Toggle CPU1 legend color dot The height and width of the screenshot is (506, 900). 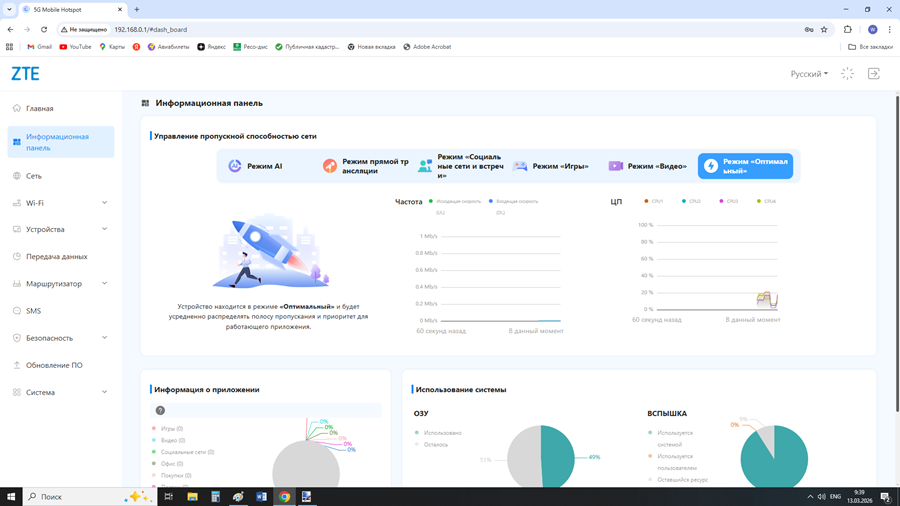click(x=647, y=201)
